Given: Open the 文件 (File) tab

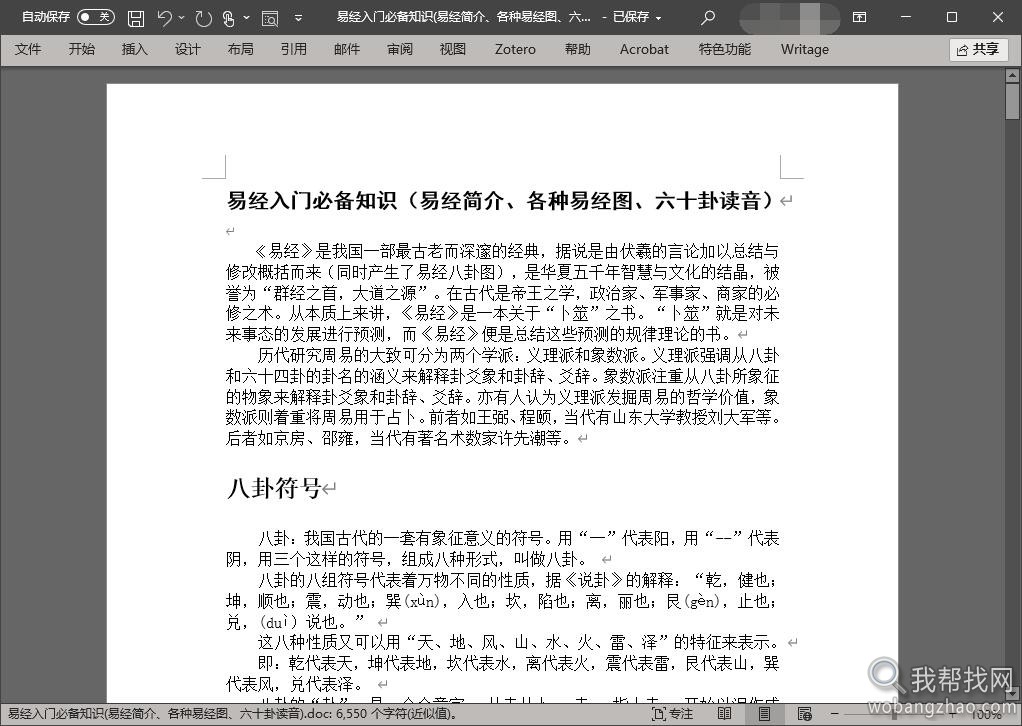Looking at the screenshot, I should pos(28,50).
